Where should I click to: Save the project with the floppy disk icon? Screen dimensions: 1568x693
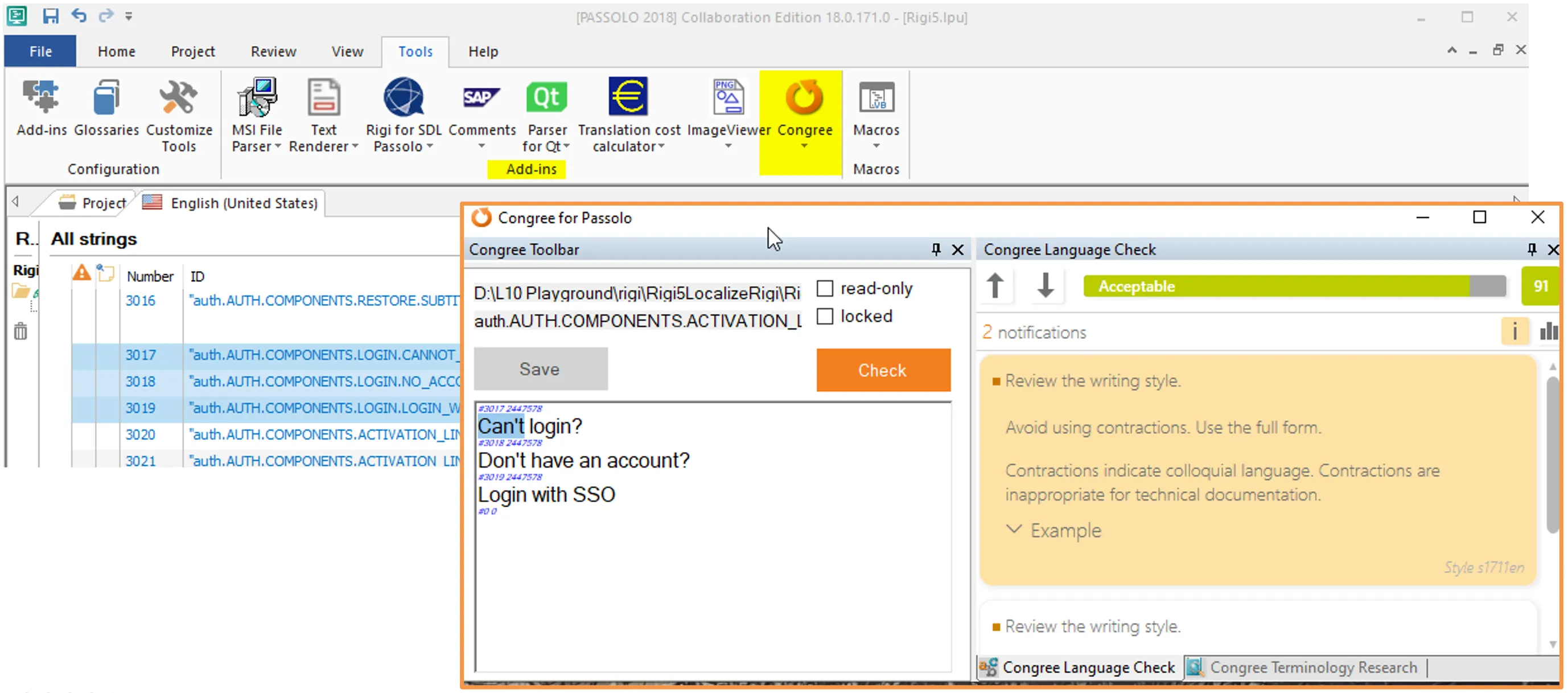(51, 16)
